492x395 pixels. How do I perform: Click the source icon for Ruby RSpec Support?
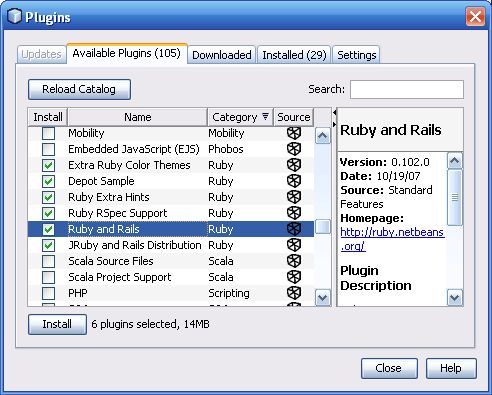click(294, 213)
